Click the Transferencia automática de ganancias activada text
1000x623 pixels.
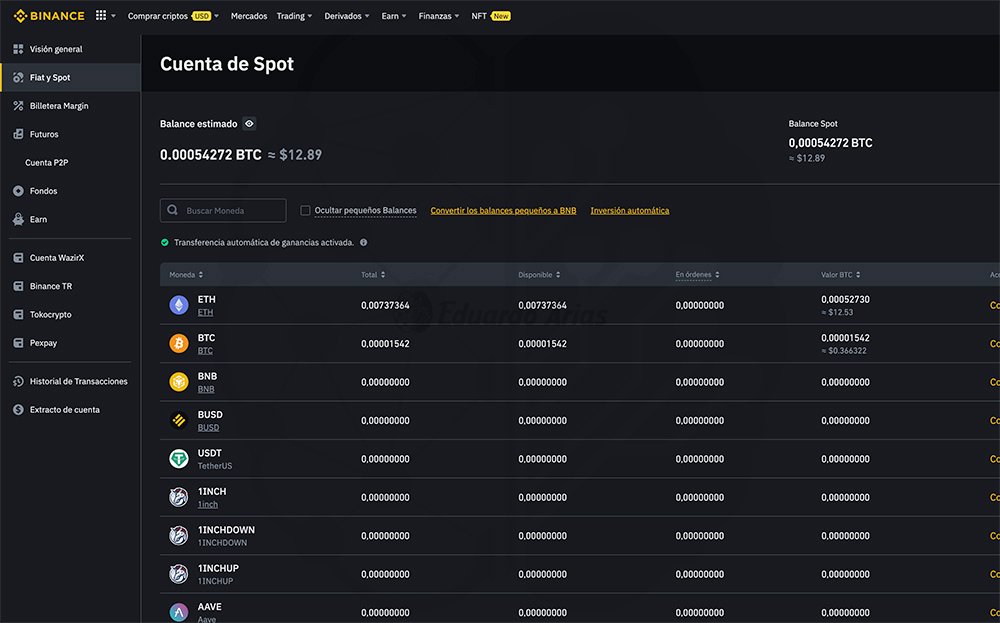[264, 242]
